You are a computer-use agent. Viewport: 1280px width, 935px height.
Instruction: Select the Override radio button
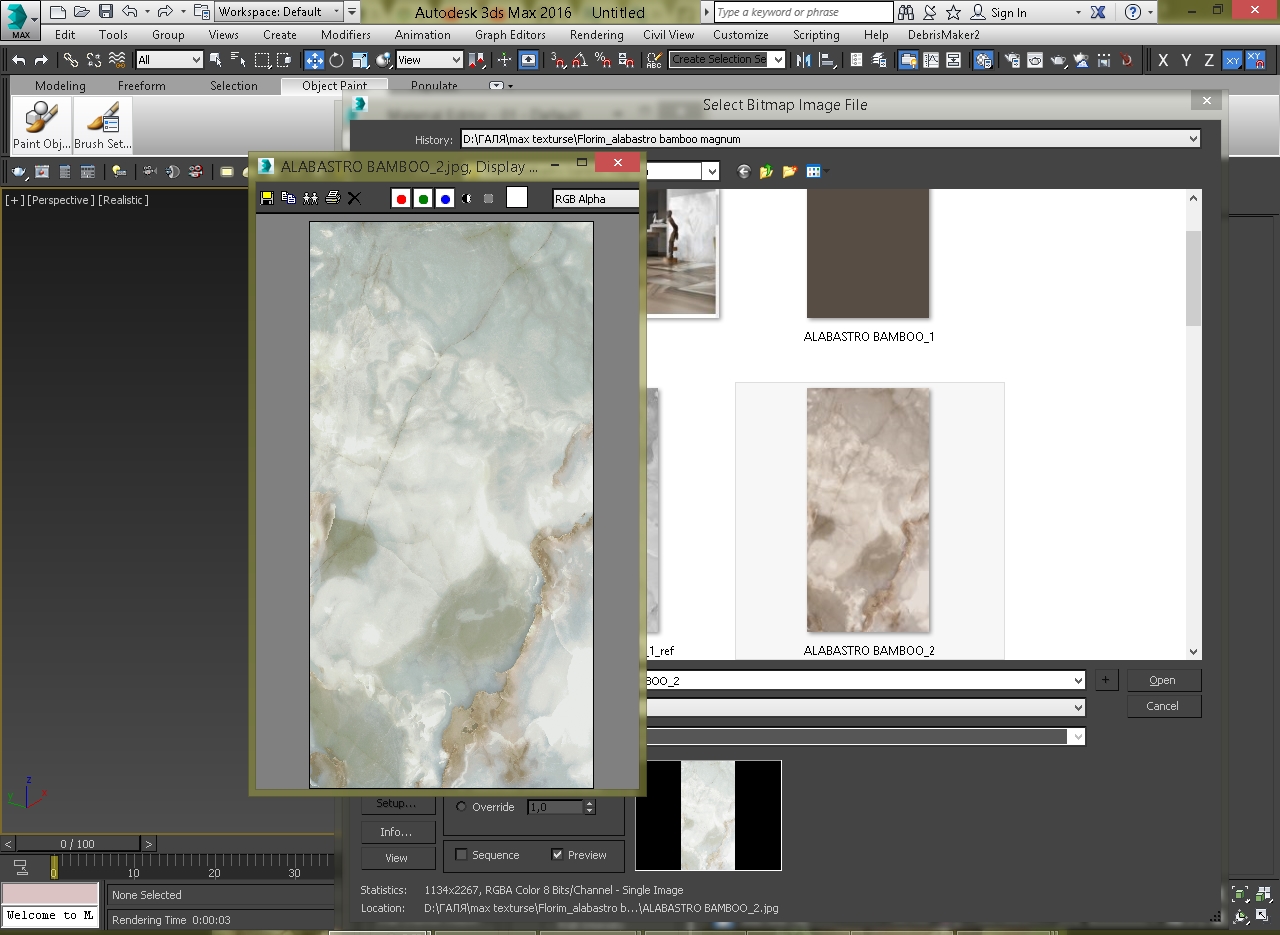(460, 807)
